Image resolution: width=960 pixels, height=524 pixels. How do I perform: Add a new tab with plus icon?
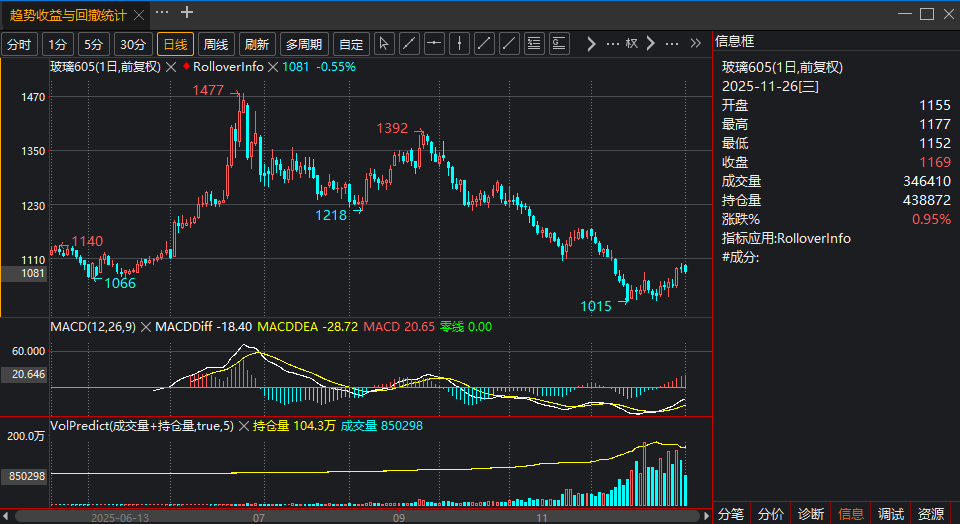point(186,13)
